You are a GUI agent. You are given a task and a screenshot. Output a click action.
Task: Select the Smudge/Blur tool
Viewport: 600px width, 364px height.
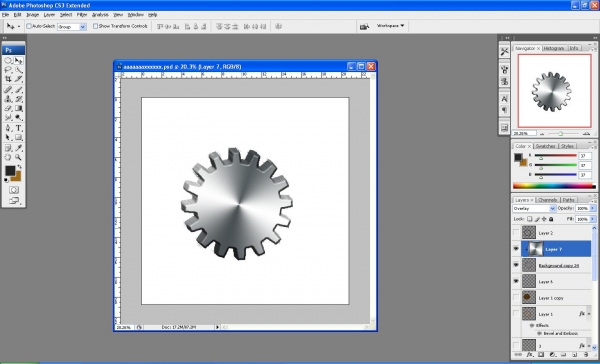[8, 118]
